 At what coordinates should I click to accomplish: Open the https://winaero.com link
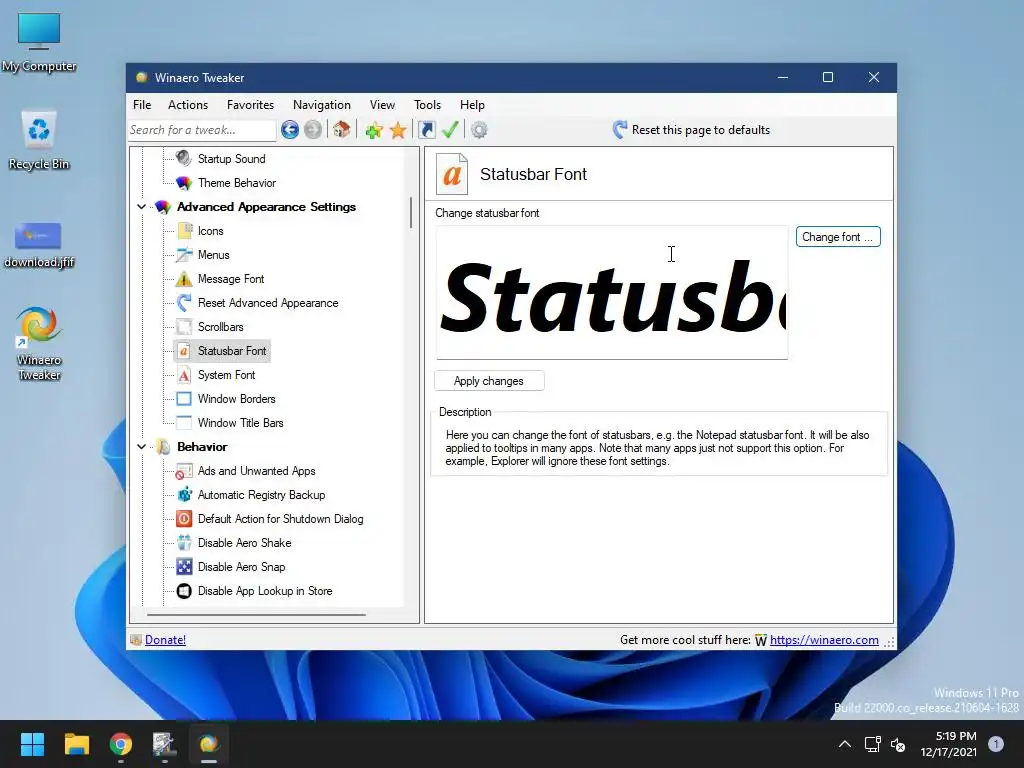[x=824, y=640]
